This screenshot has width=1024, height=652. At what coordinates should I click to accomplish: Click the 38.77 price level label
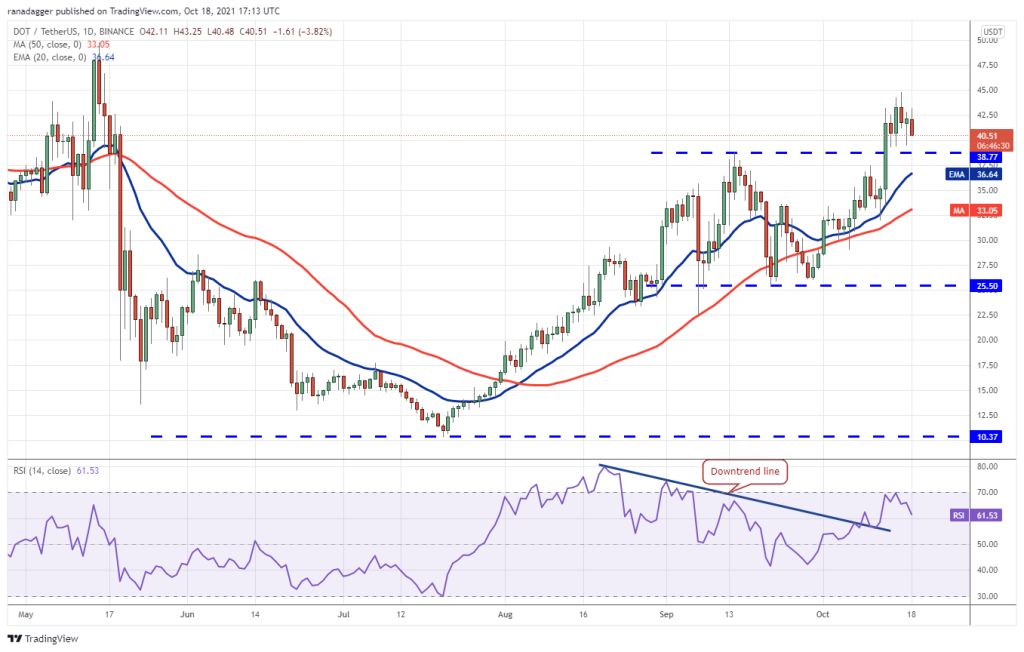pyautogui.click(x=987, y=157)
